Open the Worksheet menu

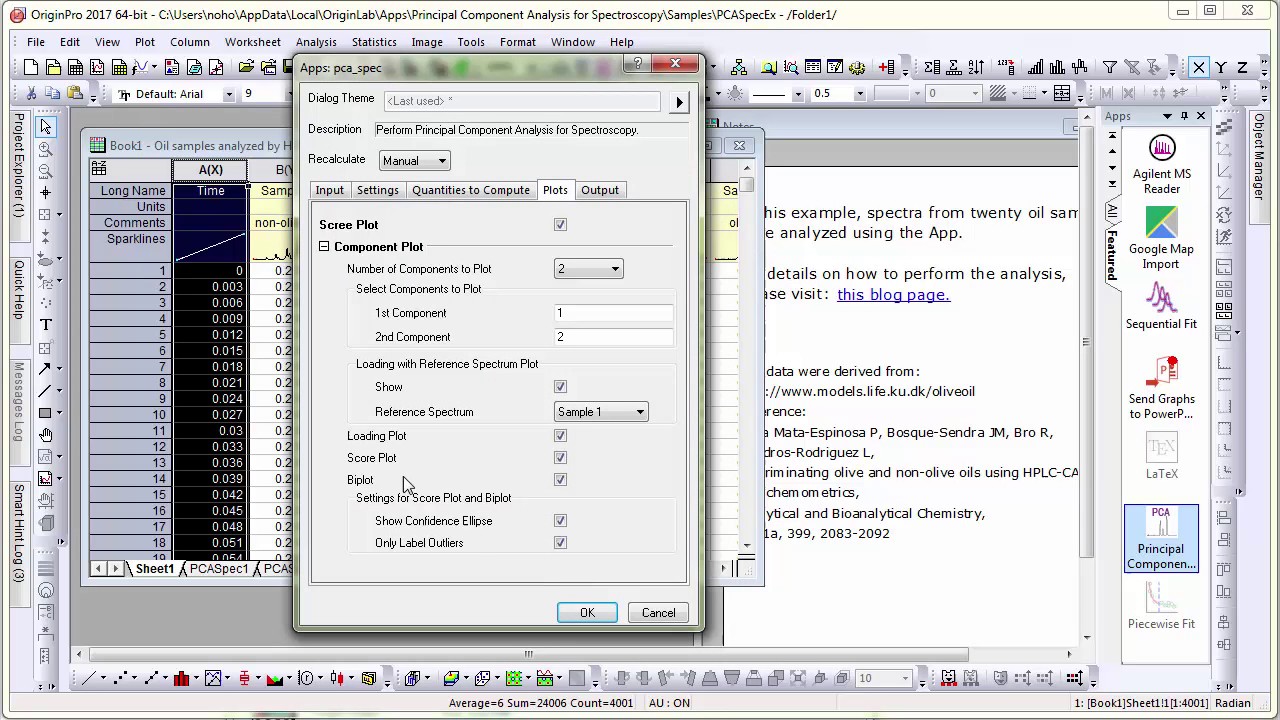(253, 42)
